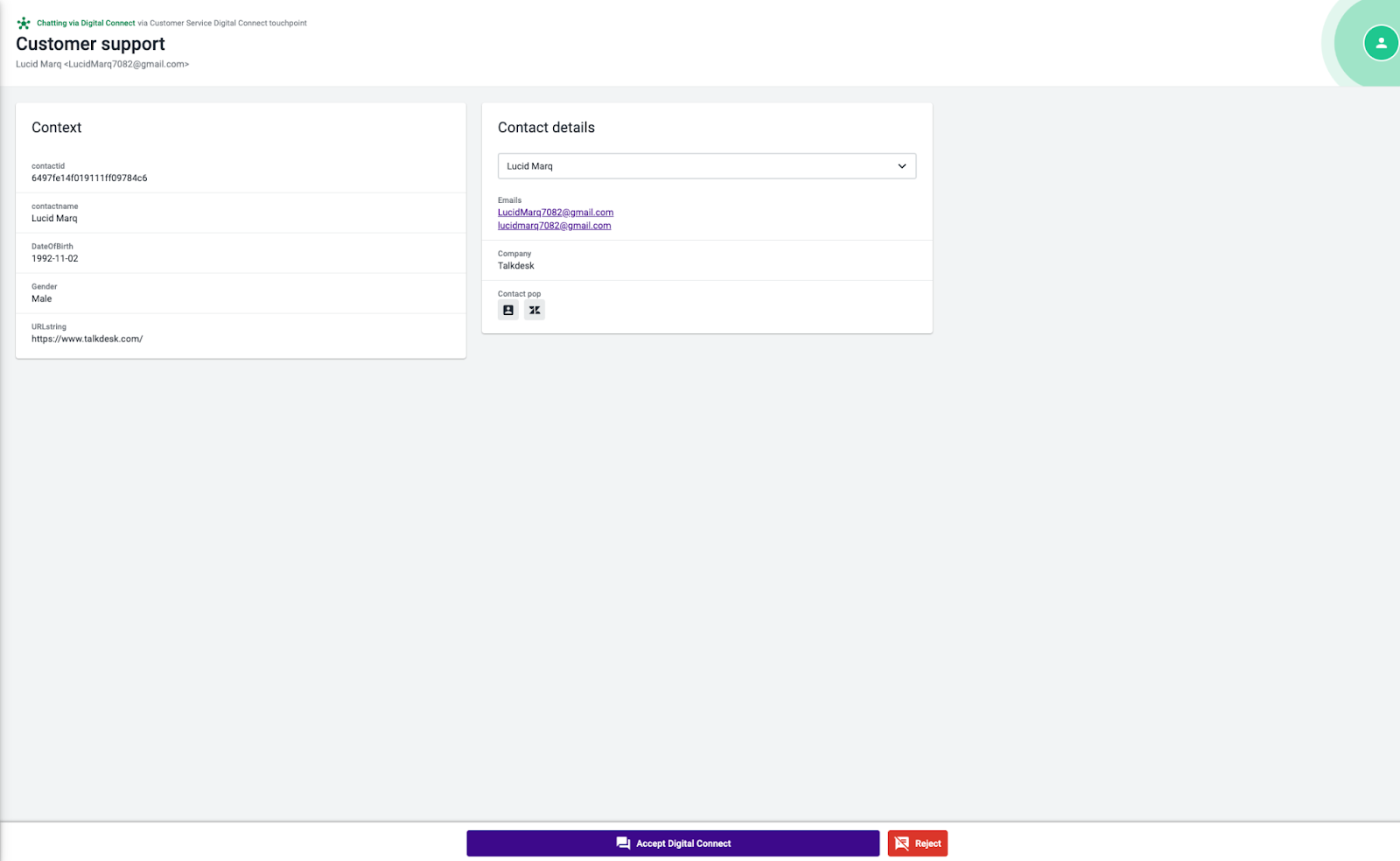The width and height of the screenshot is (1400, 861).
Task: Open the Lucid Marq contact dropdown
Action: [706, 165]
